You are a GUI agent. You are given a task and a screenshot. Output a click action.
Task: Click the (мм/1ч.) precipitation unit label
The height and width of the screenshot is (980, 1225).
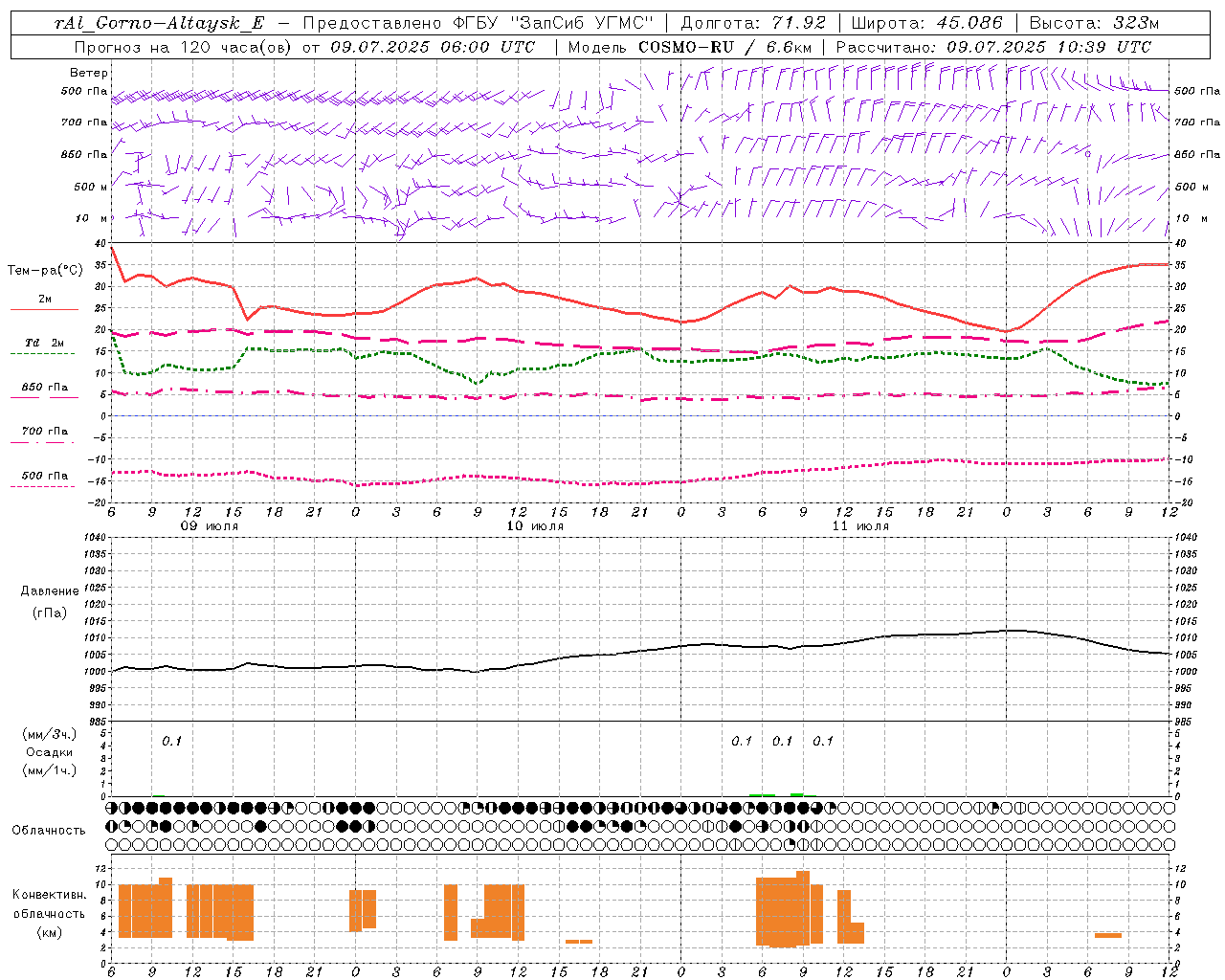(x=50, y=770)
